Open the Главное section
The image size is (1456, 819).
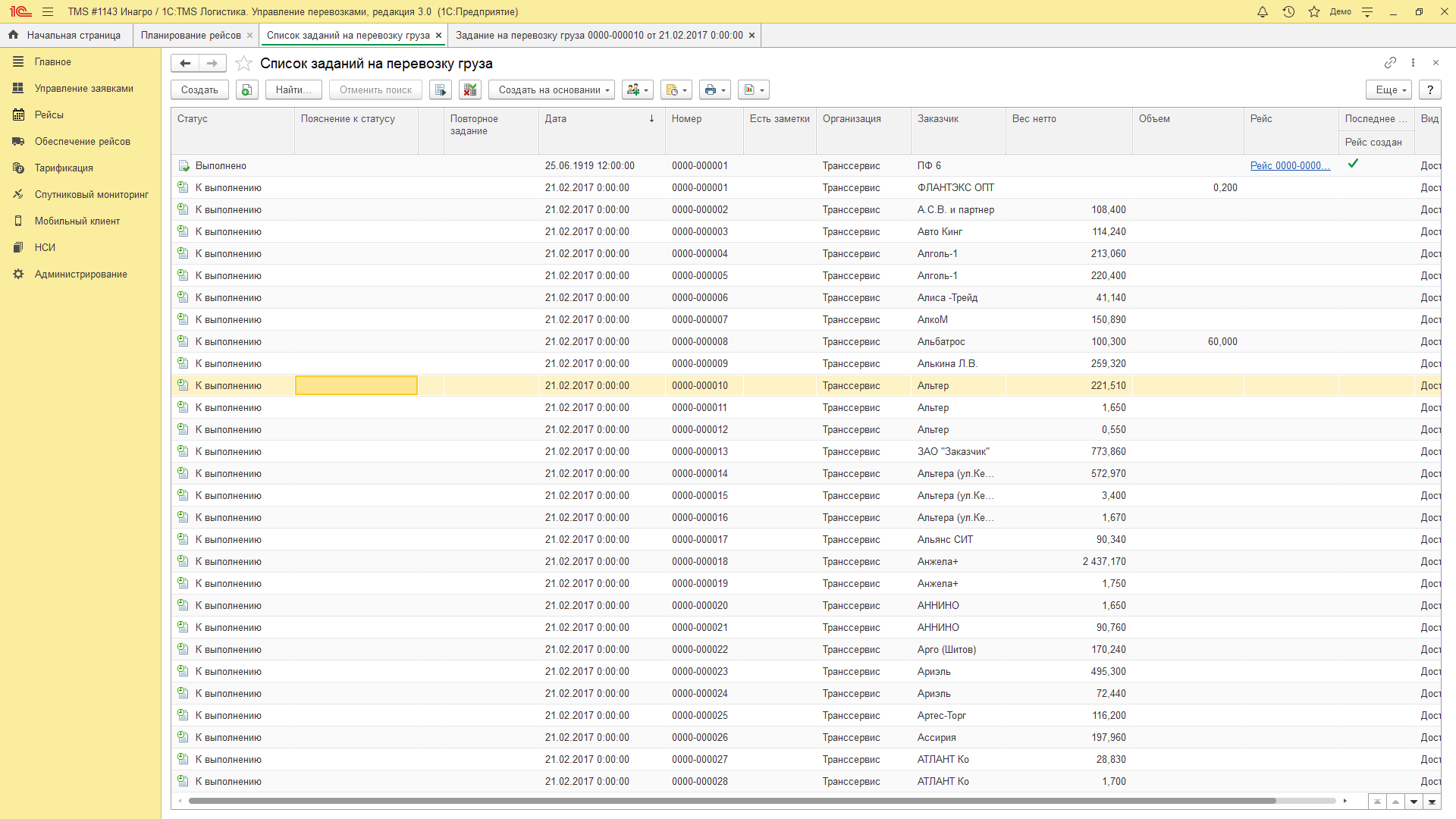coord(80,61)
